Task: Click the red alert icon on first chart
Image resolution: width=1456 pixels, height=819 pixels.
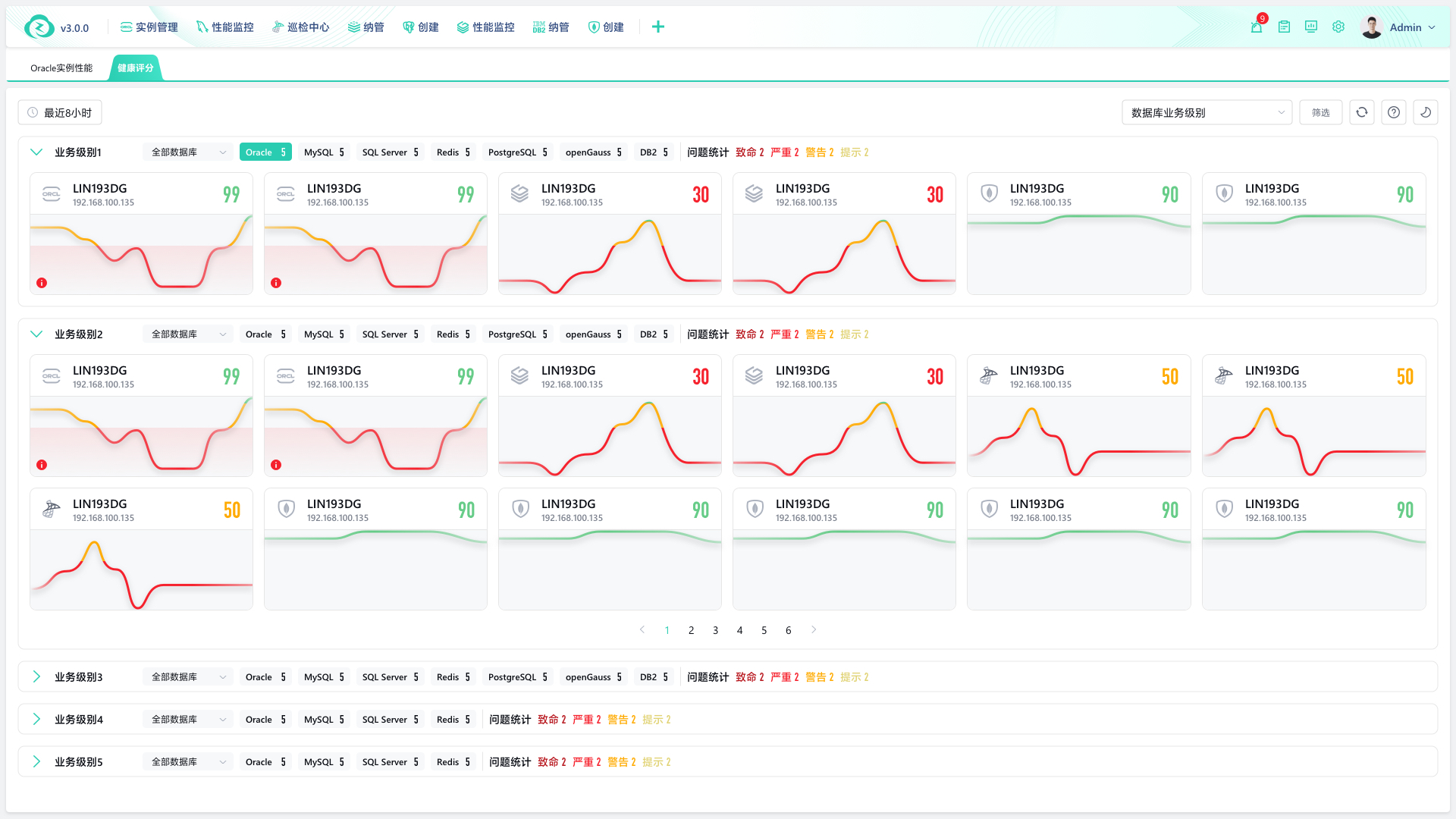Action: [42, 283]
